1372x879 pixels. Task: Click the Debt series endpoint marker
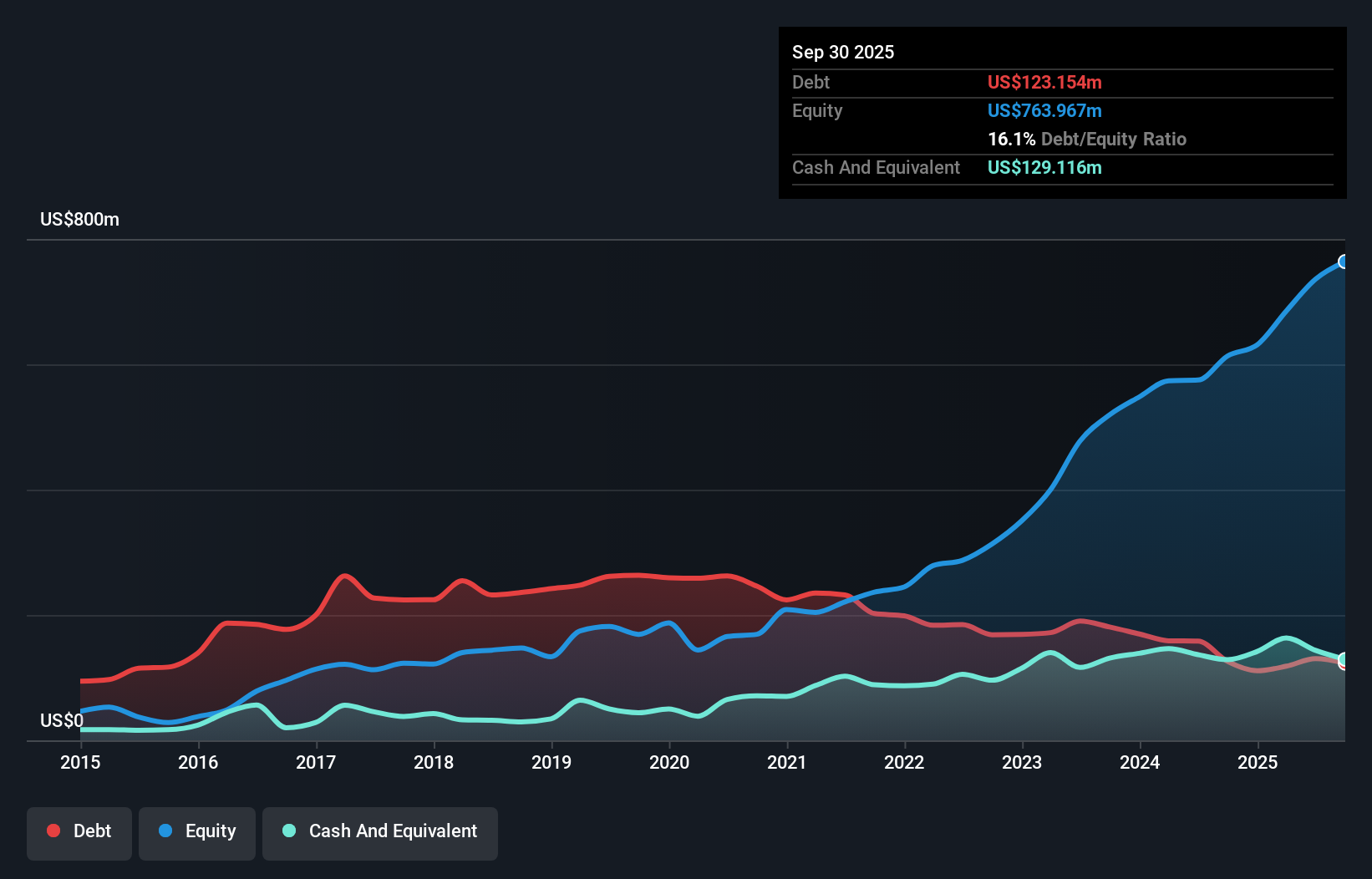click(x=1343, y=666)
